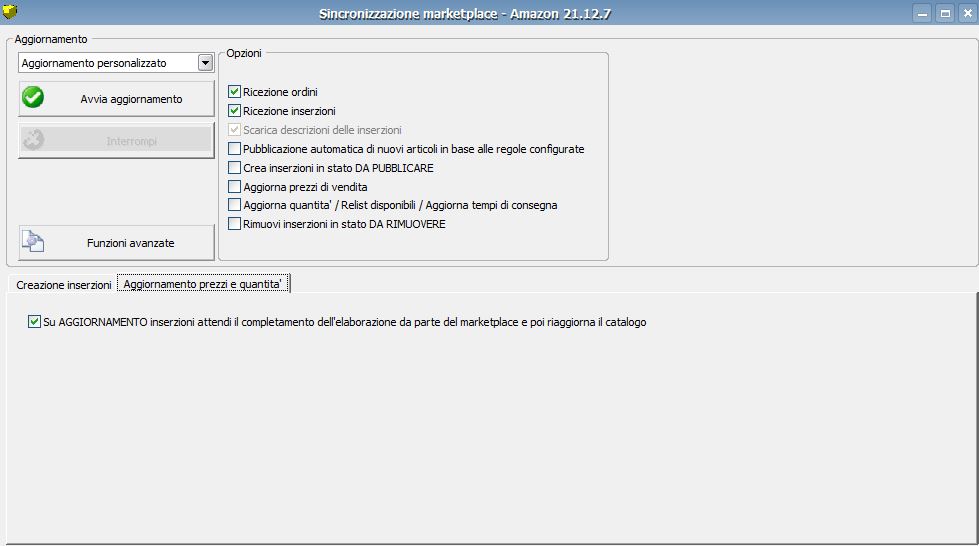Image resolution: width=979 pixels, height=546 pixels.
Task: Maximize the Sincronizzazione marketplace window
Action: 945,13
